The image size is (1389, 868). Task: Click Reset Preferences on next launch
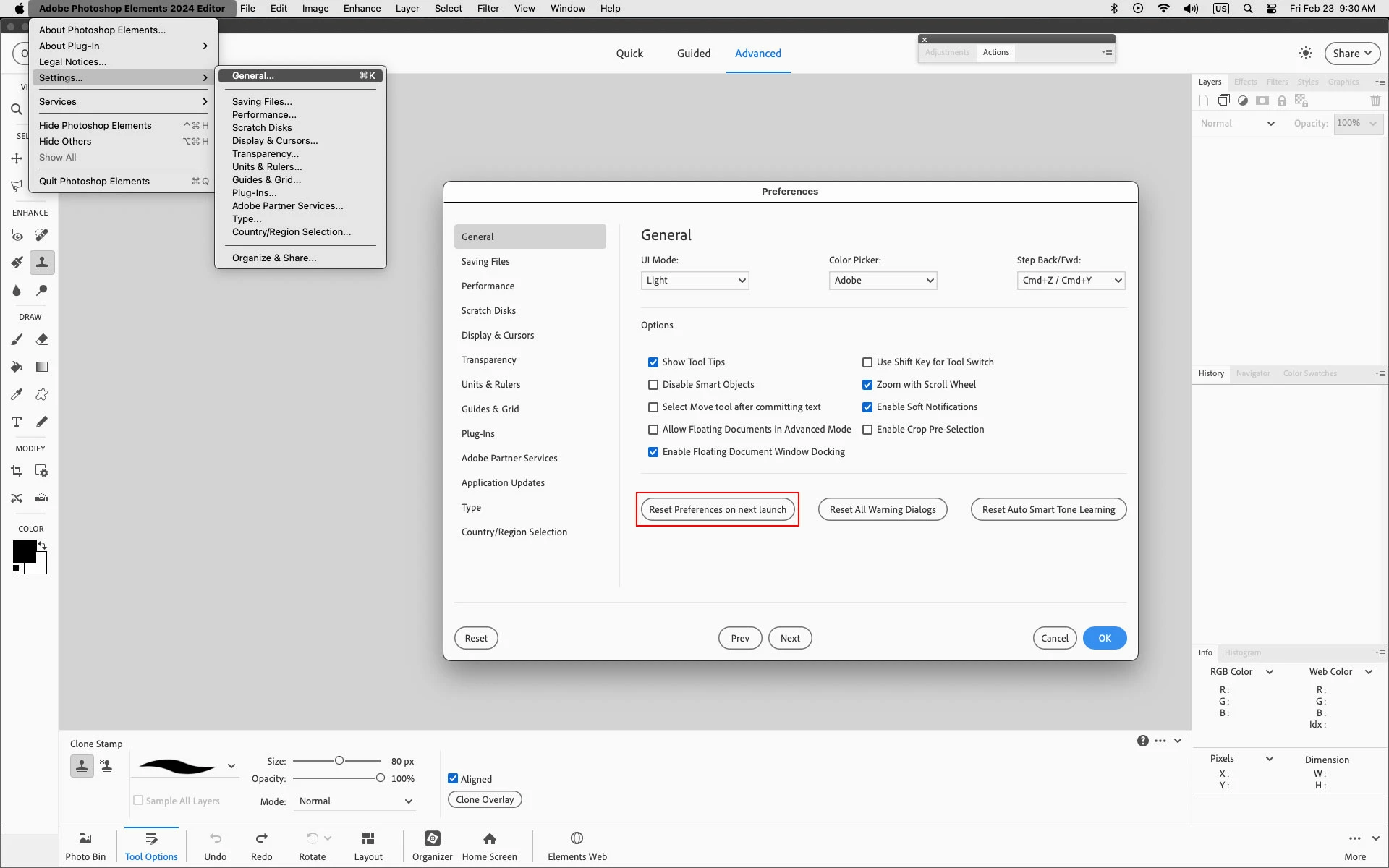[x=717, y=509]
